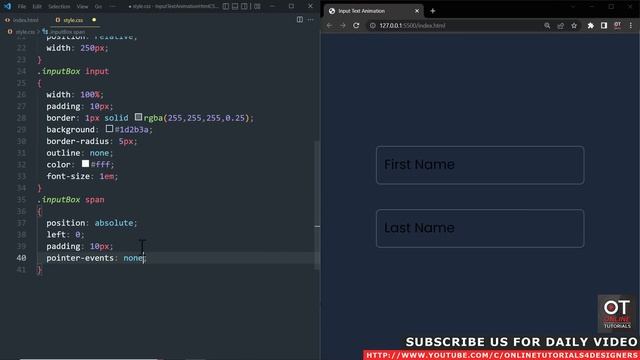The width and height of the screenshot is (640, 360).
Task: Toggle the panel layout icon
Action: (x=235, y=6)
